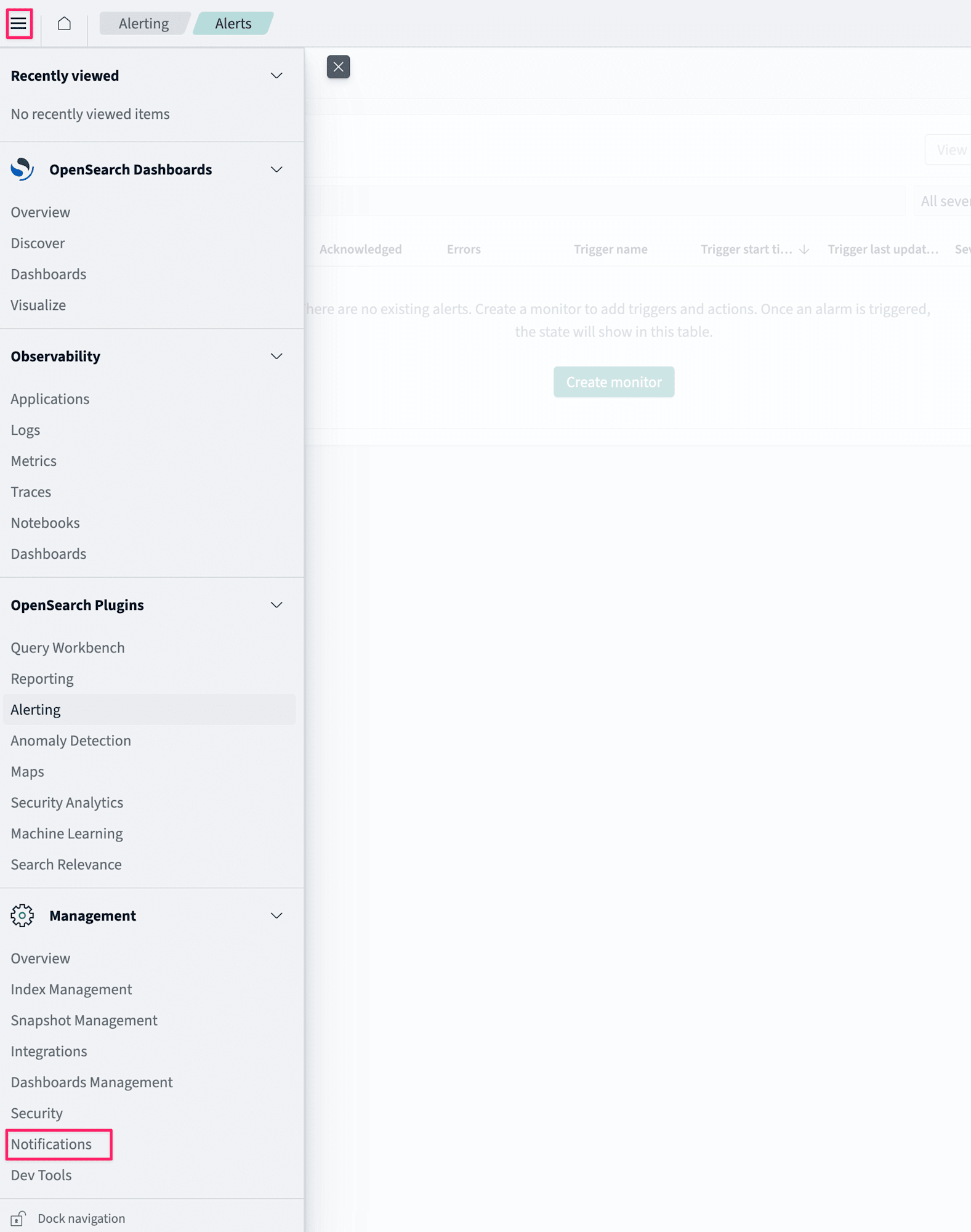The width and height of the screenshot is (971, 1232).
Task: Open Query Workbench
Action: point(68,647)
